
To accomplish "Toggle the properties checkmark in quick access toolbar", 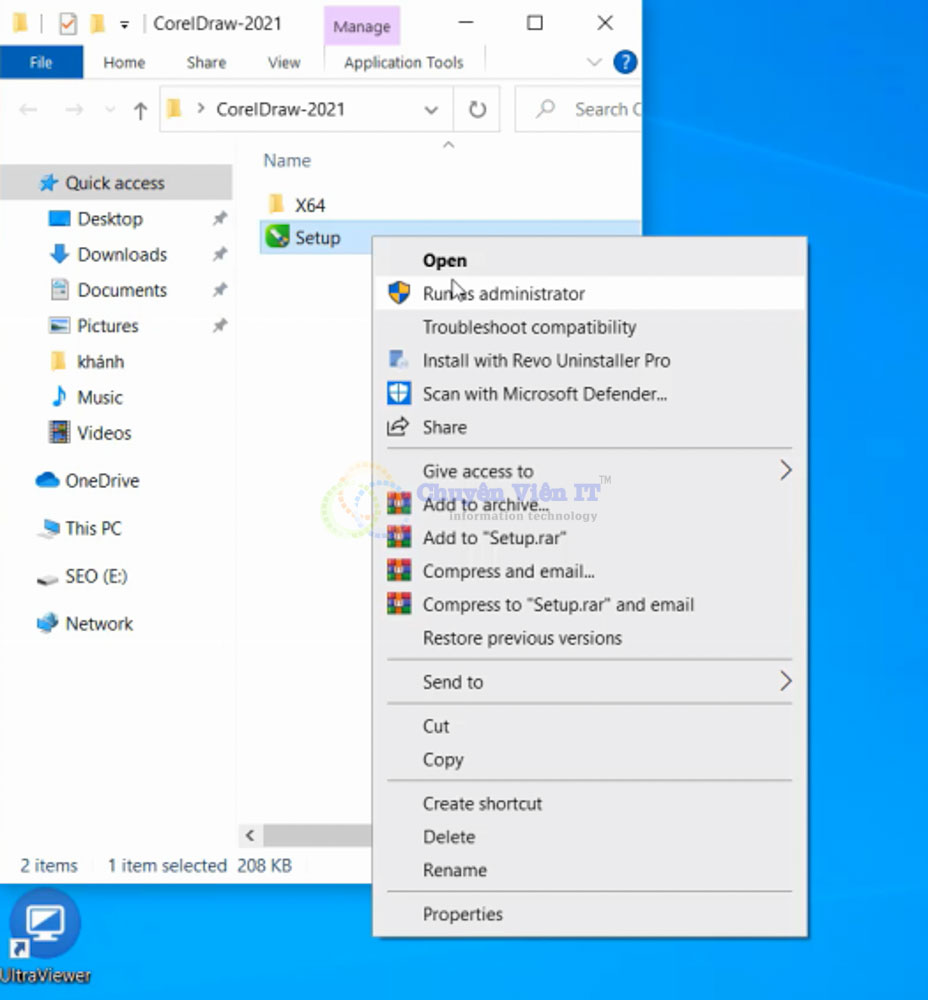I will 67,23.
